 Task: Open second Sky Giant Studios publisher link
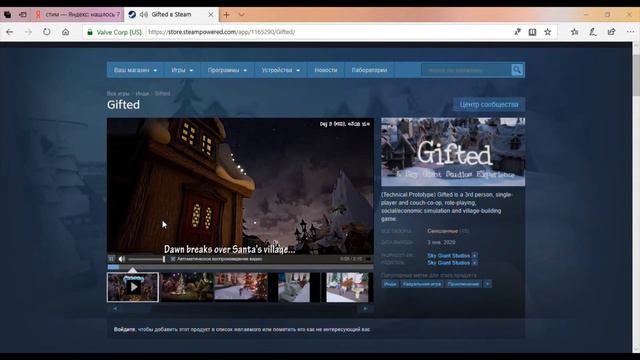point(448,263)
